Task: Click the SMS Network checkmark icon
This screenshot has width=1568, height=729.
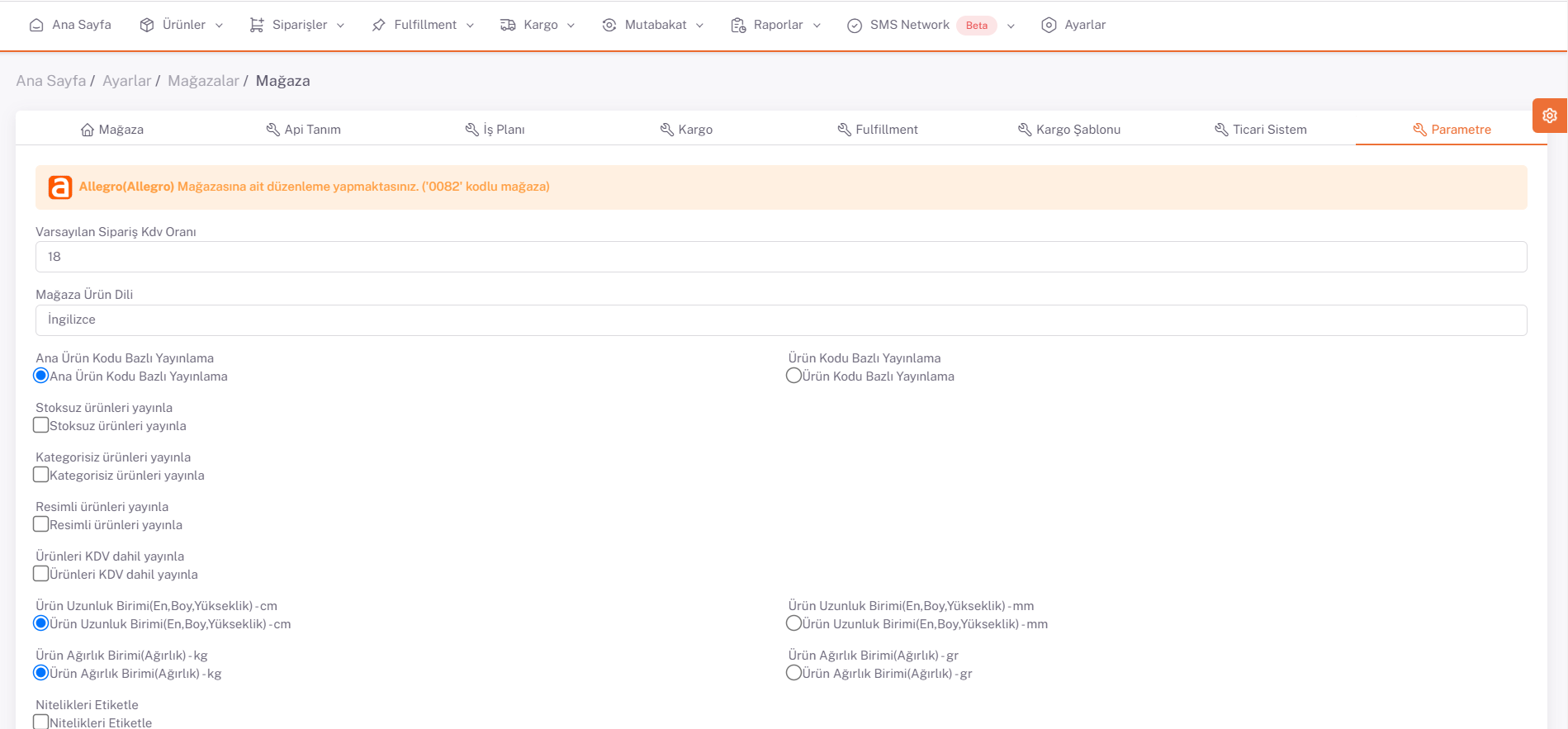Action: [855, 26]
